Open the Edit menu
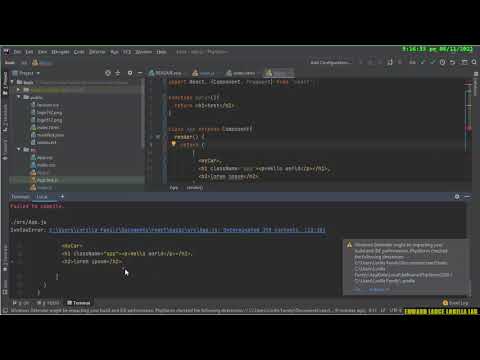Screen dimensions: 480x360 tap(29, 52)
